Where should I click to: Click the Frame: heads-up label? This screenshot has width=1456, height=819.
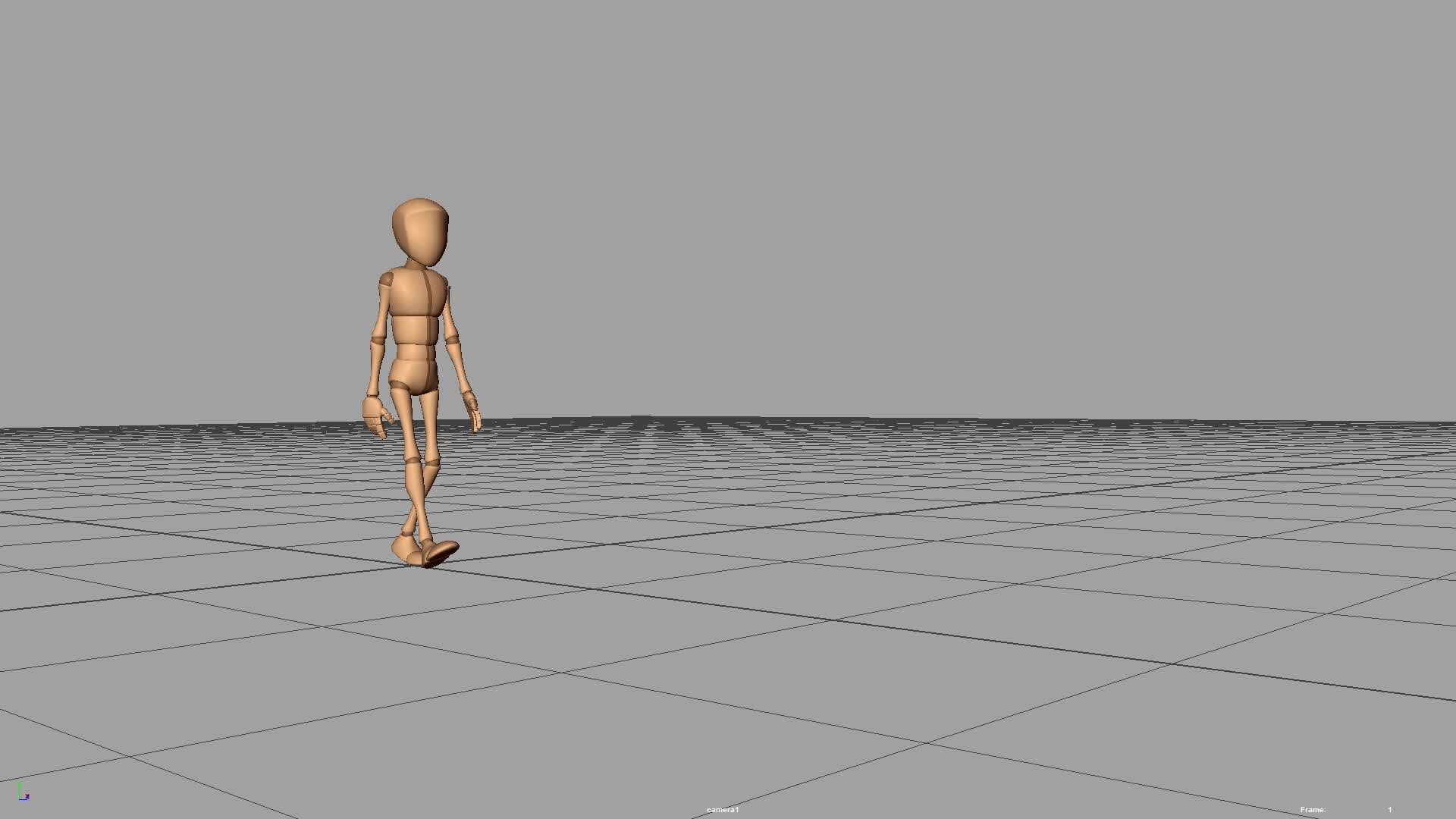(x=1313, y=810)
